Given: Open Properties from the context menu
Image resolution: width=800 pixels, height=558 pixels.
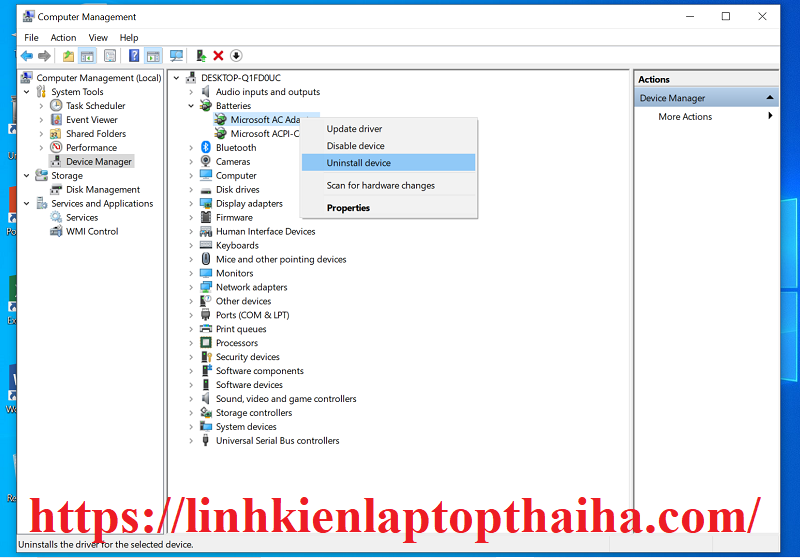Looking at the screenshot, I should click(x=348, y=208).
